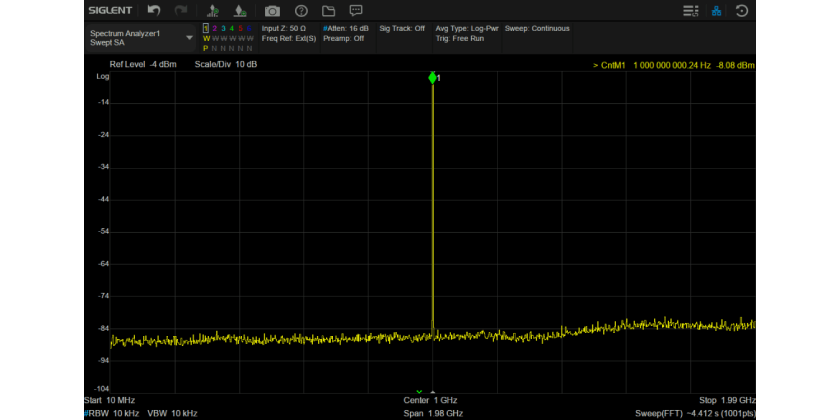Toggle the Sig Track: Off setting
Image resolution: width=840 pixels, height=420 pixels.
click(x=402, y=28)
